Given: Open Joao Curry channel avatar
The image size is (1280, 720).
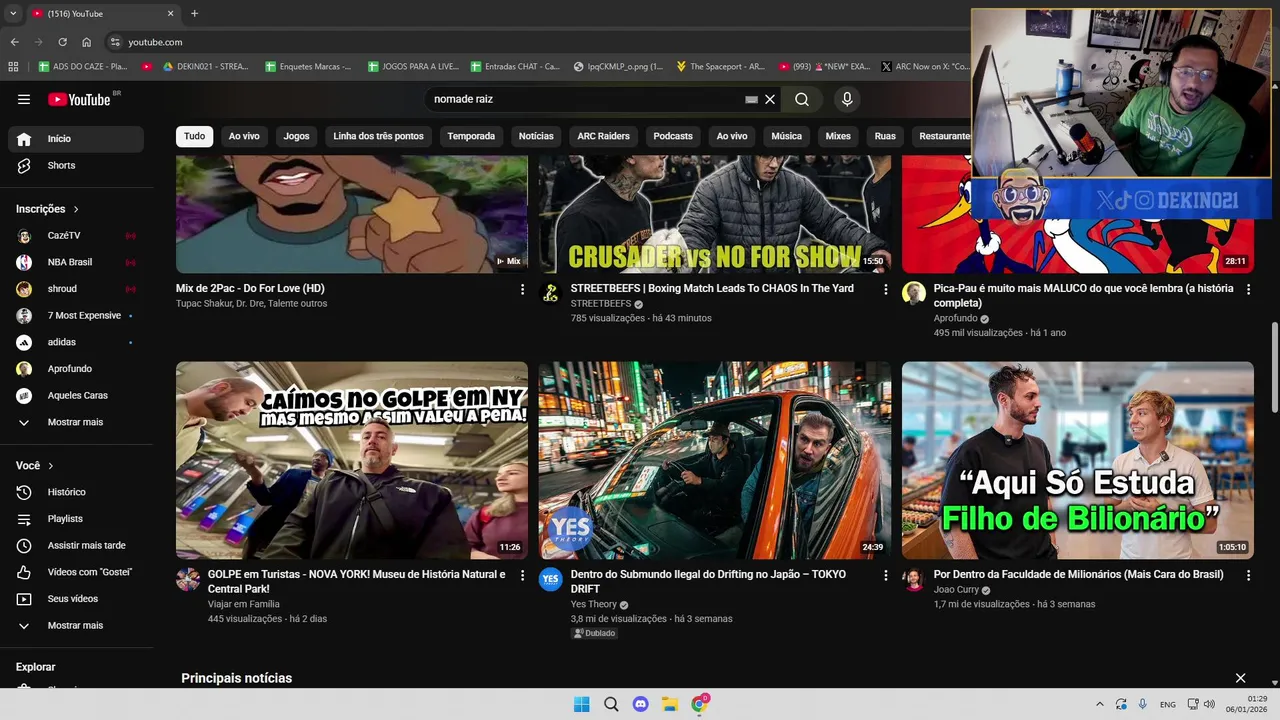Looking at the screenshot, I should [914, 580].
